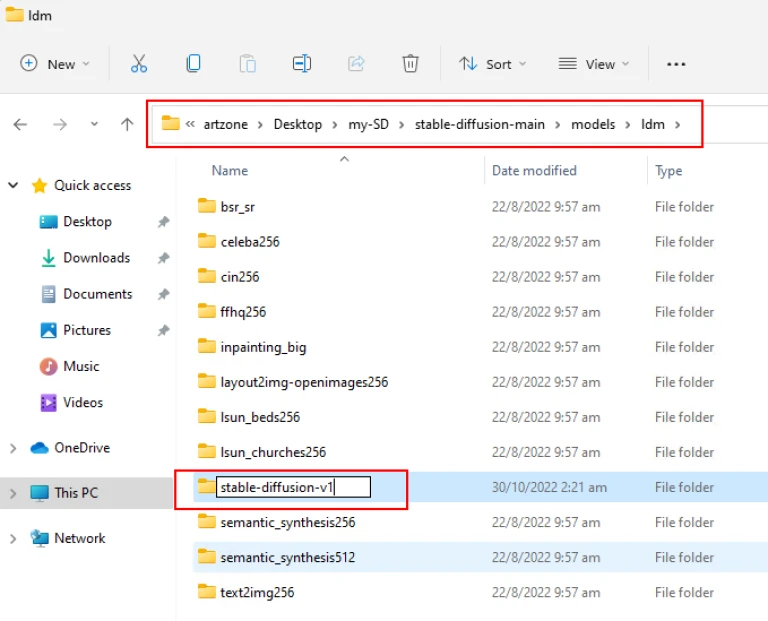Screen dimensions: 768x621
Task: Navigate to artzone in breadcrumb
Action: pos(225,124)
